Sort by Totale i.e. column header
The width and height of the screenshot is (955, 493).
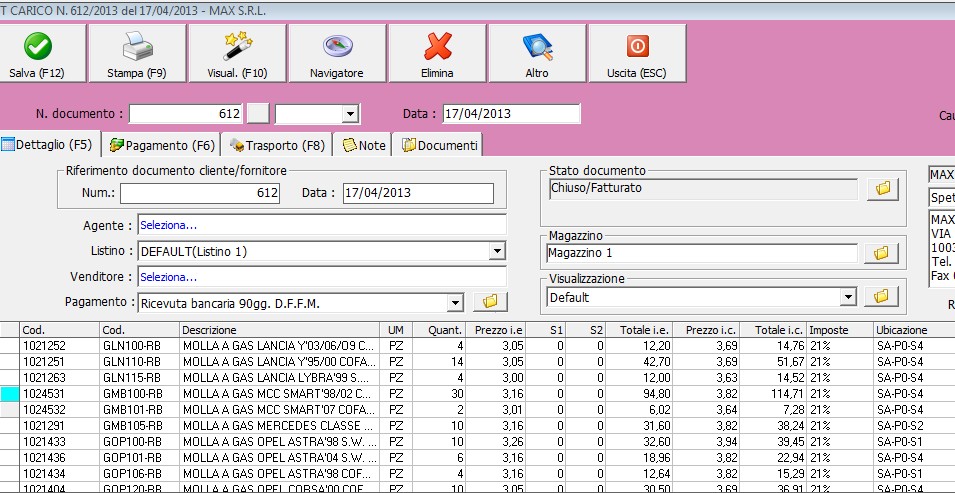pyautogui.click(x=641, y=330)
